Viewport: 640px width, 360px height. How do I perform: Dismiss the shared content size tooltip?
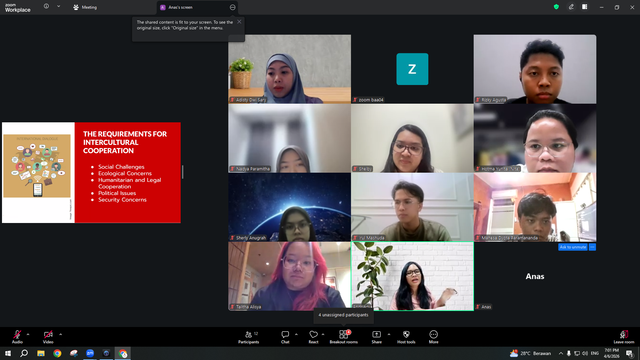[239, 22]
